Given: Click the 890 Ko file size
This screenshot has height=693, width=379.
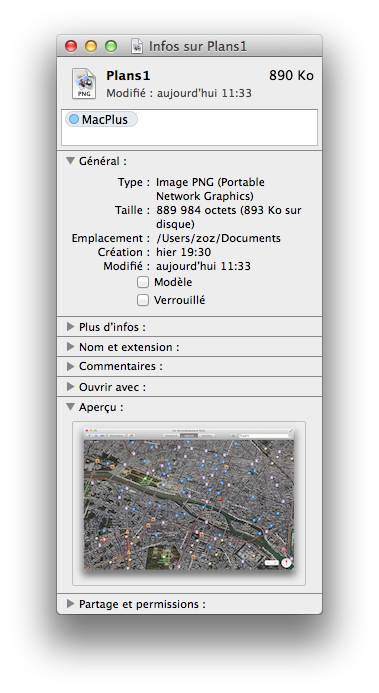Looking at the screenshot, I should [292, 76].
